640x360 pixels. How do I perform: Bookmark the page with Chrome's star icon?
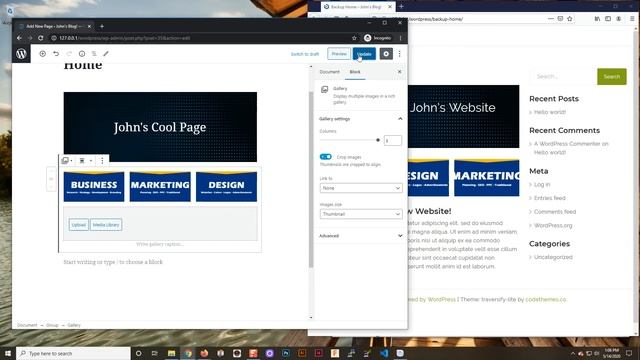click(354, 38)
